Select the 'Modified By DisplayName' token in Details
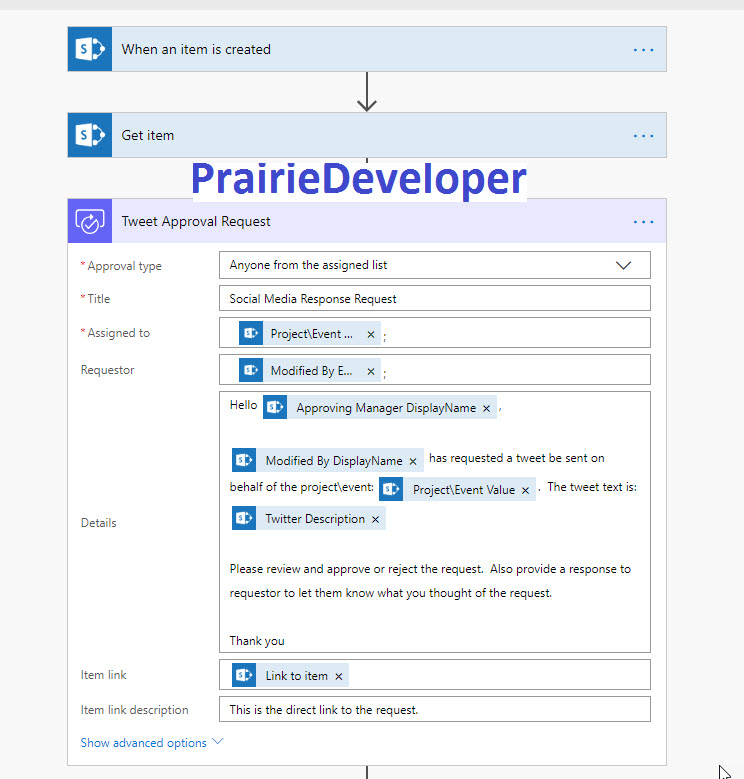 coord(328,461)
